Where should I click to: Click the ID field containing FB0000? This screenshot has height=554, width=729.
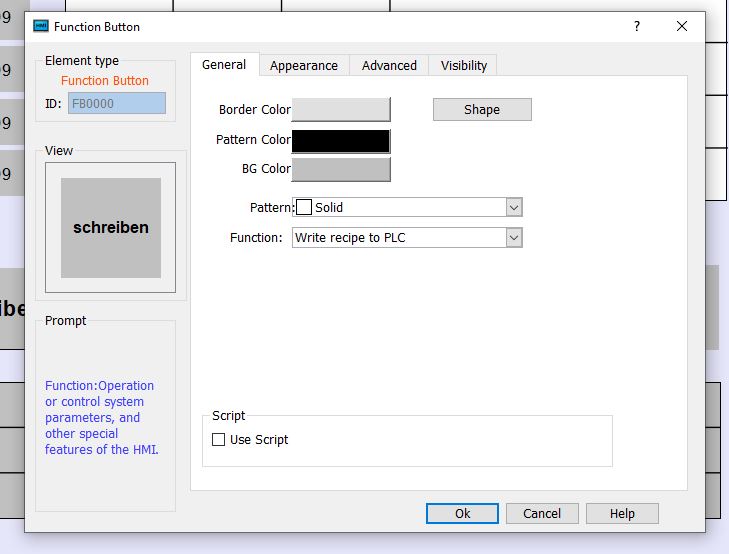pos(116,103)
